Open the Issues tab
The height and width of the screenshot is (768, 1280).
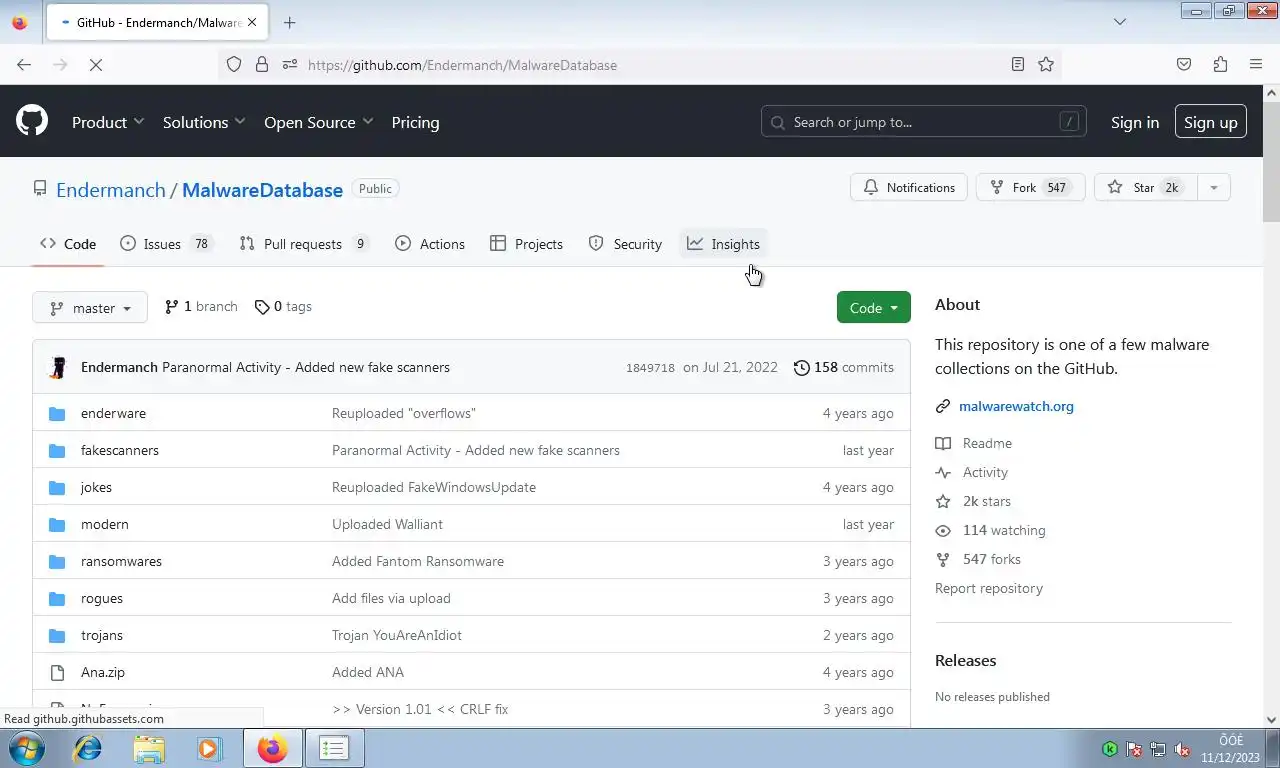(x=166, y=244)
